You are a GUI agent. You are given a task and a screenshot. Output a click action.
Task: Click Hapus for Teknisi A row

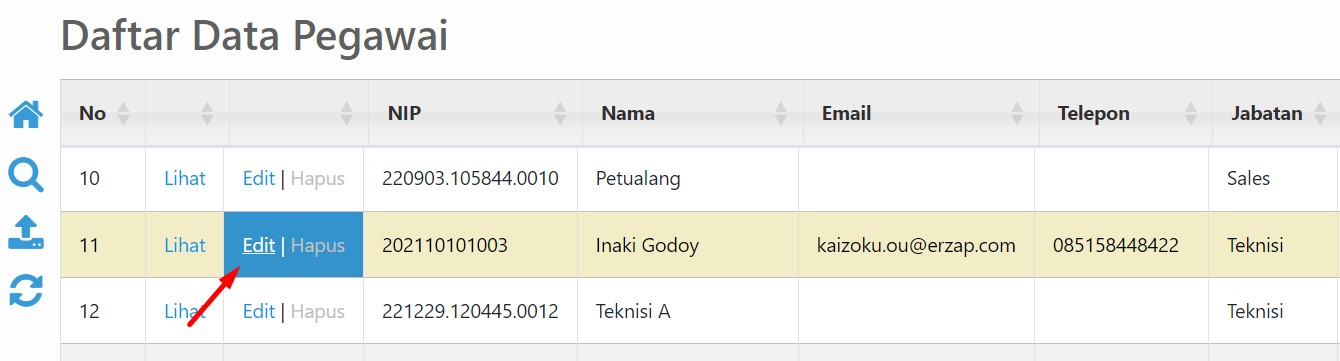point(318,311)
